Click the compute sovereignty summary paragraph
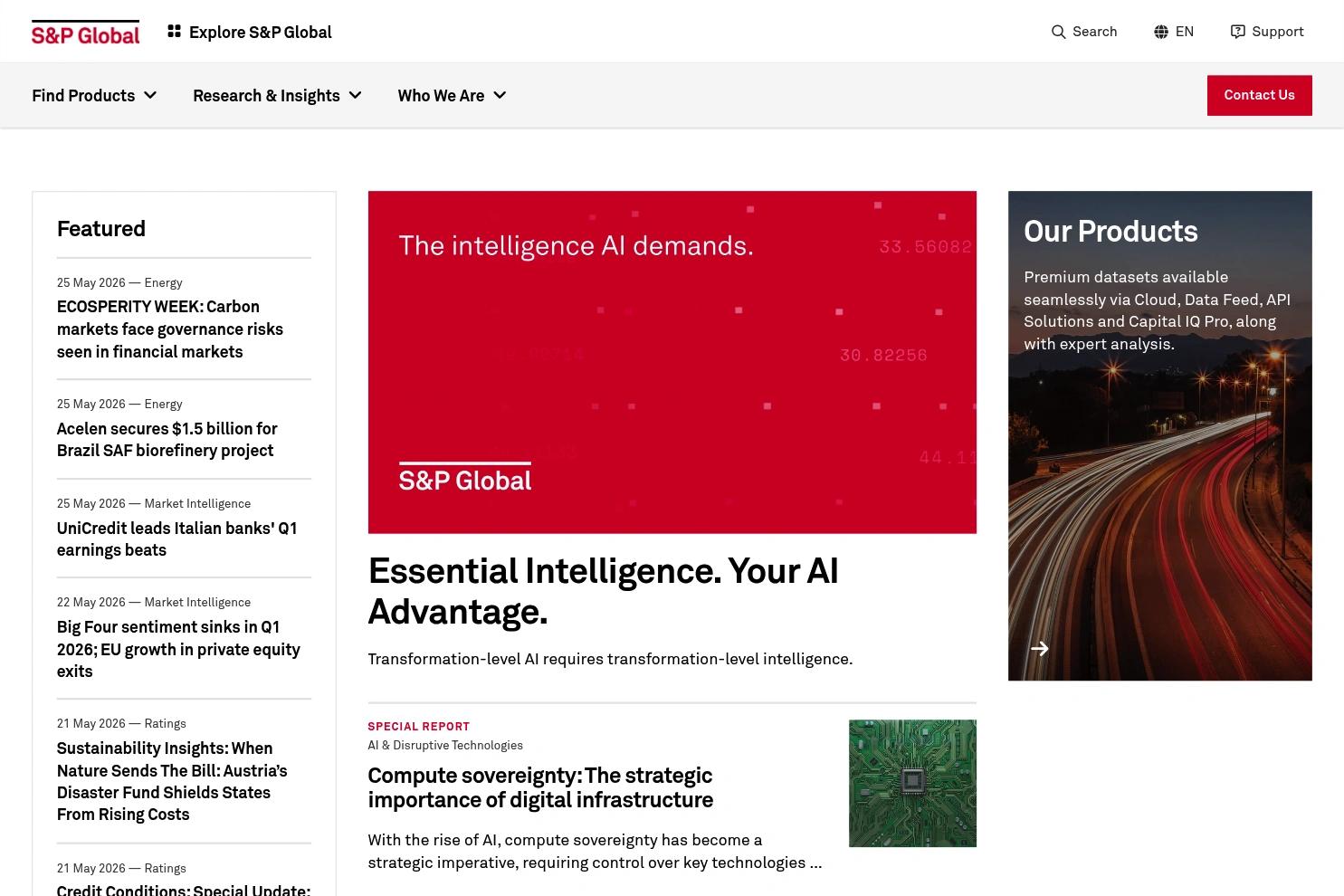The width and height of the screenshot is (1344, 896). tap(595, 852)
